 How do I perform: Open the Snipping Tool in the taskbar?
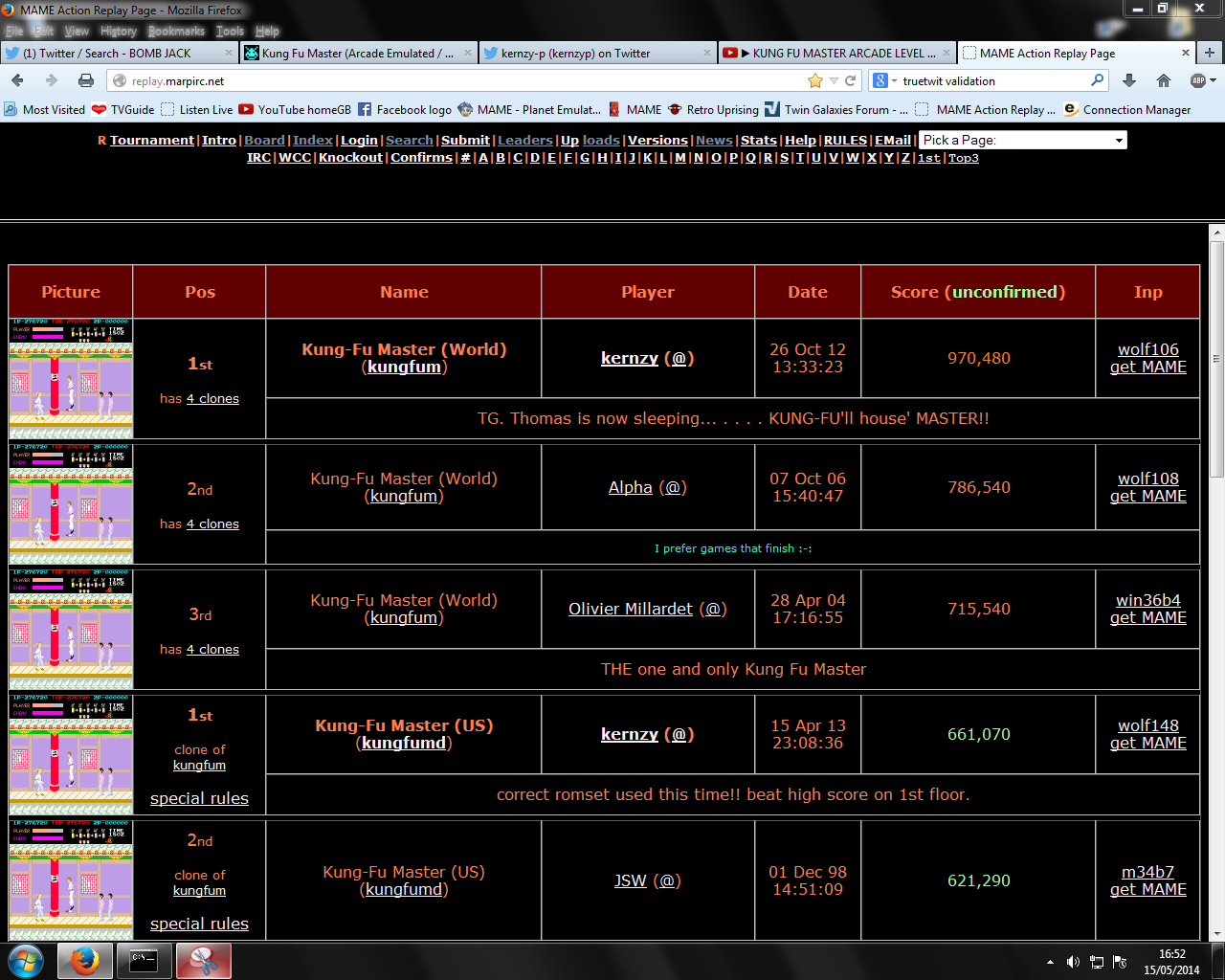pyautogui.click(x=202, y=960)
